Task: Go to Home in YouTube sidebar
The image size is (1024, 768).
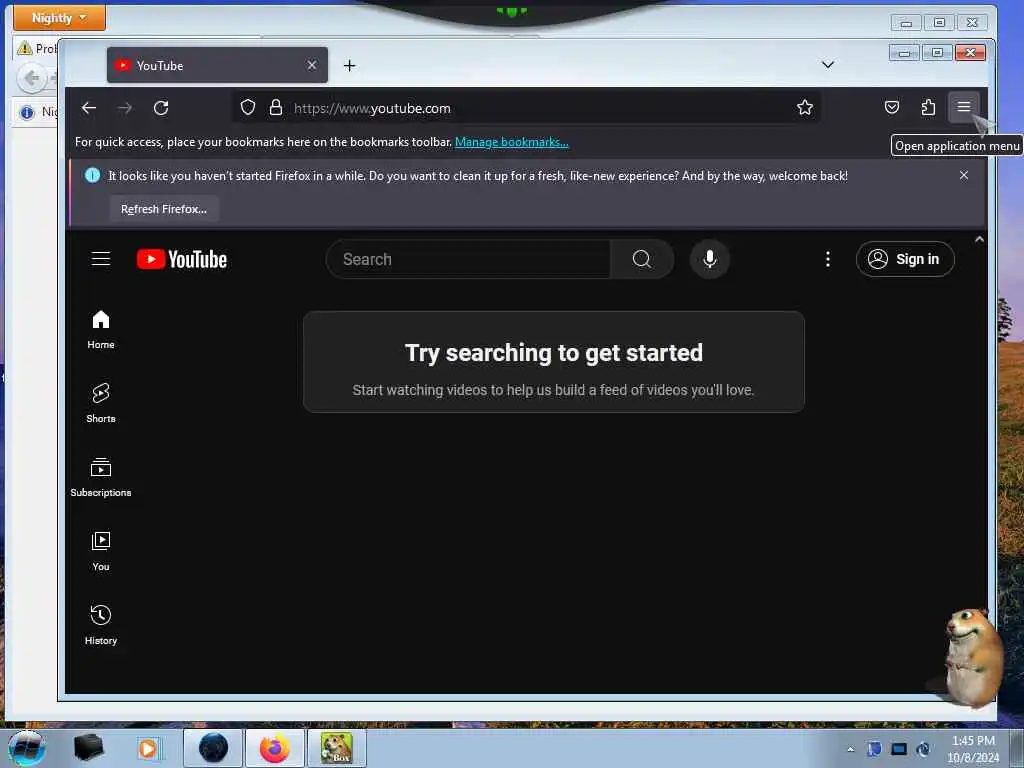Action: pyautogui.click(x=101, y=330)
